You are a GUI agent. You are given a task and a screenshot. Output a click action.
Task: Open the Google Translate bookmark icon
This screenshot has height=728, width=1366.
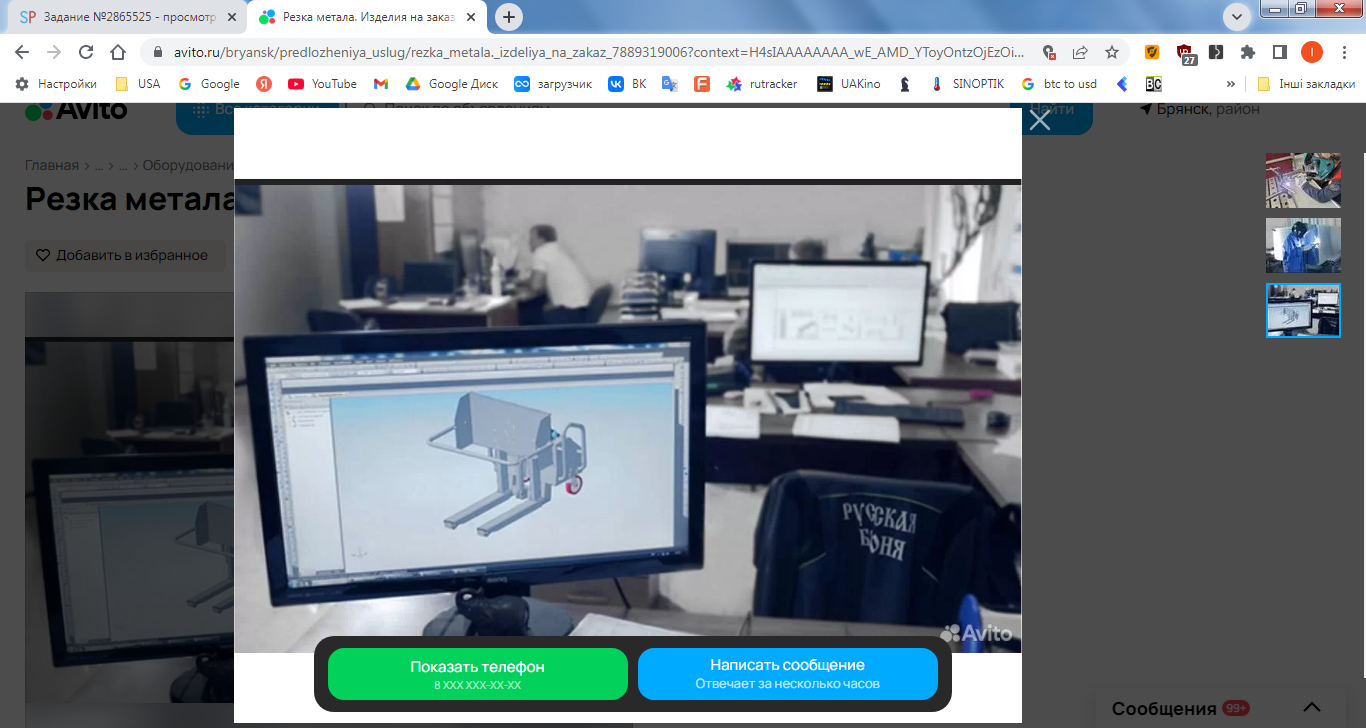coord(670,84)
